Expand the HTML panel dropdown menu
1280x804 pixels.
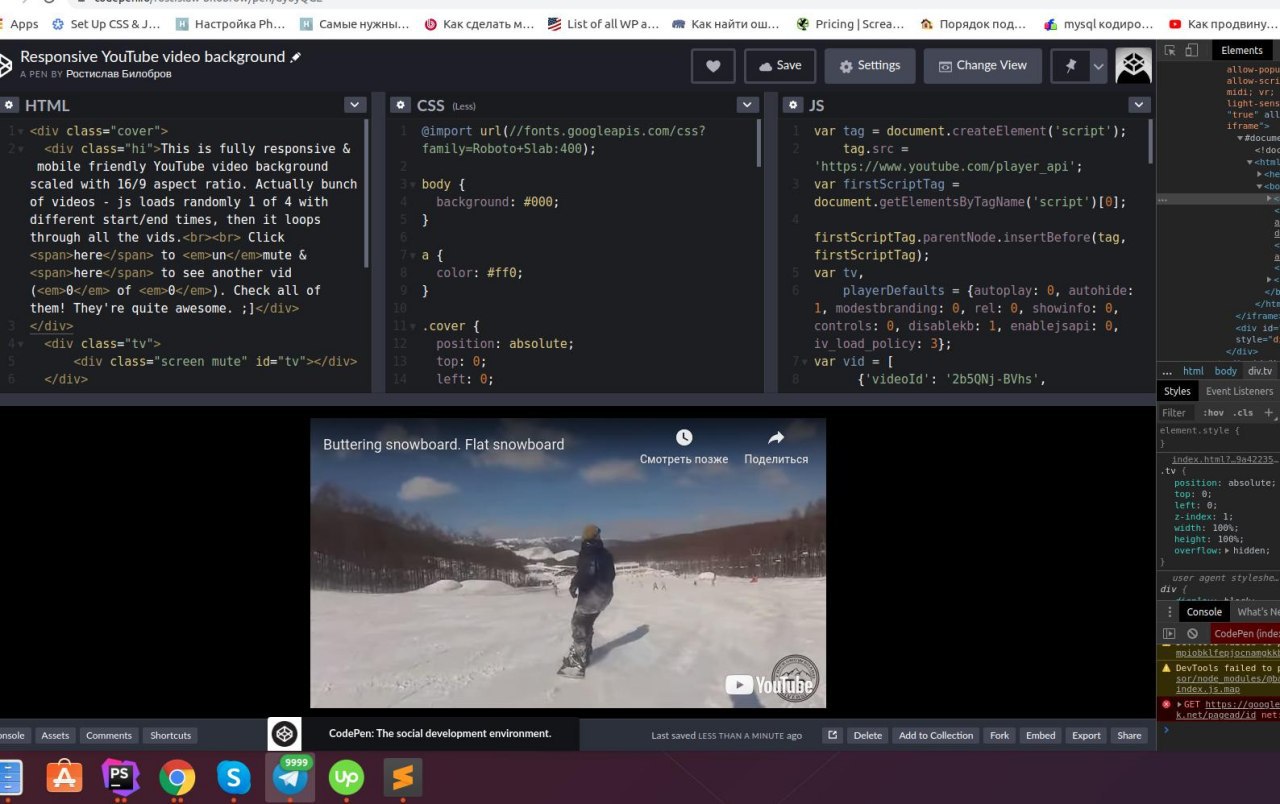pos(355,105)
